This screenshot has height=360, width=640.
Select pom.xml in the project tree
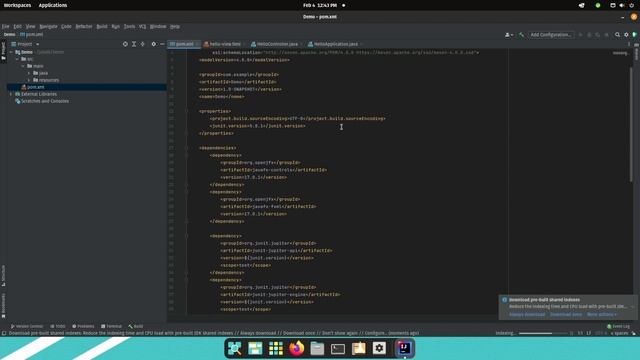[87, 87]
